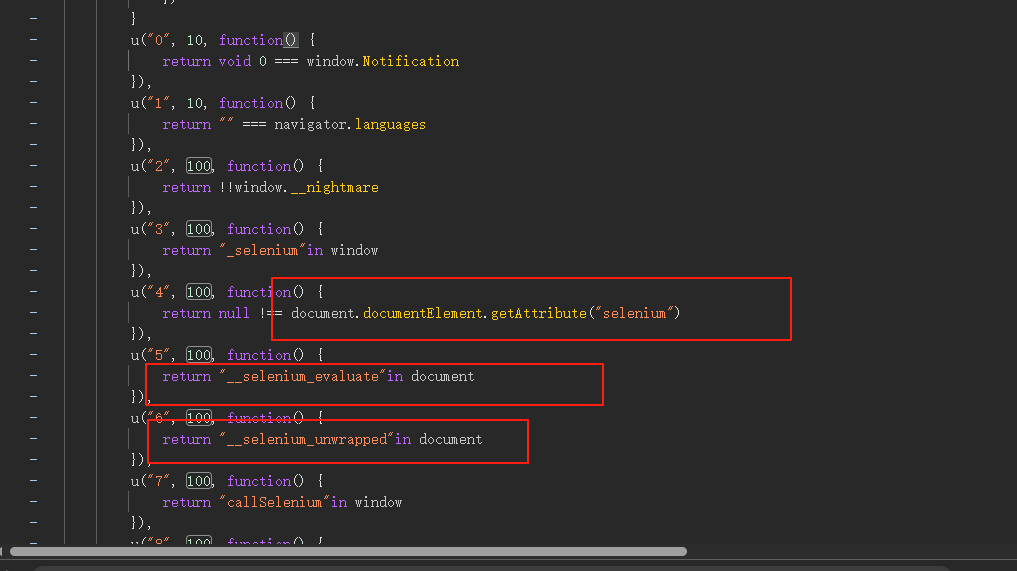Click the "callSelenium" string
The image size is (1017, 571).
pos(274,502)
